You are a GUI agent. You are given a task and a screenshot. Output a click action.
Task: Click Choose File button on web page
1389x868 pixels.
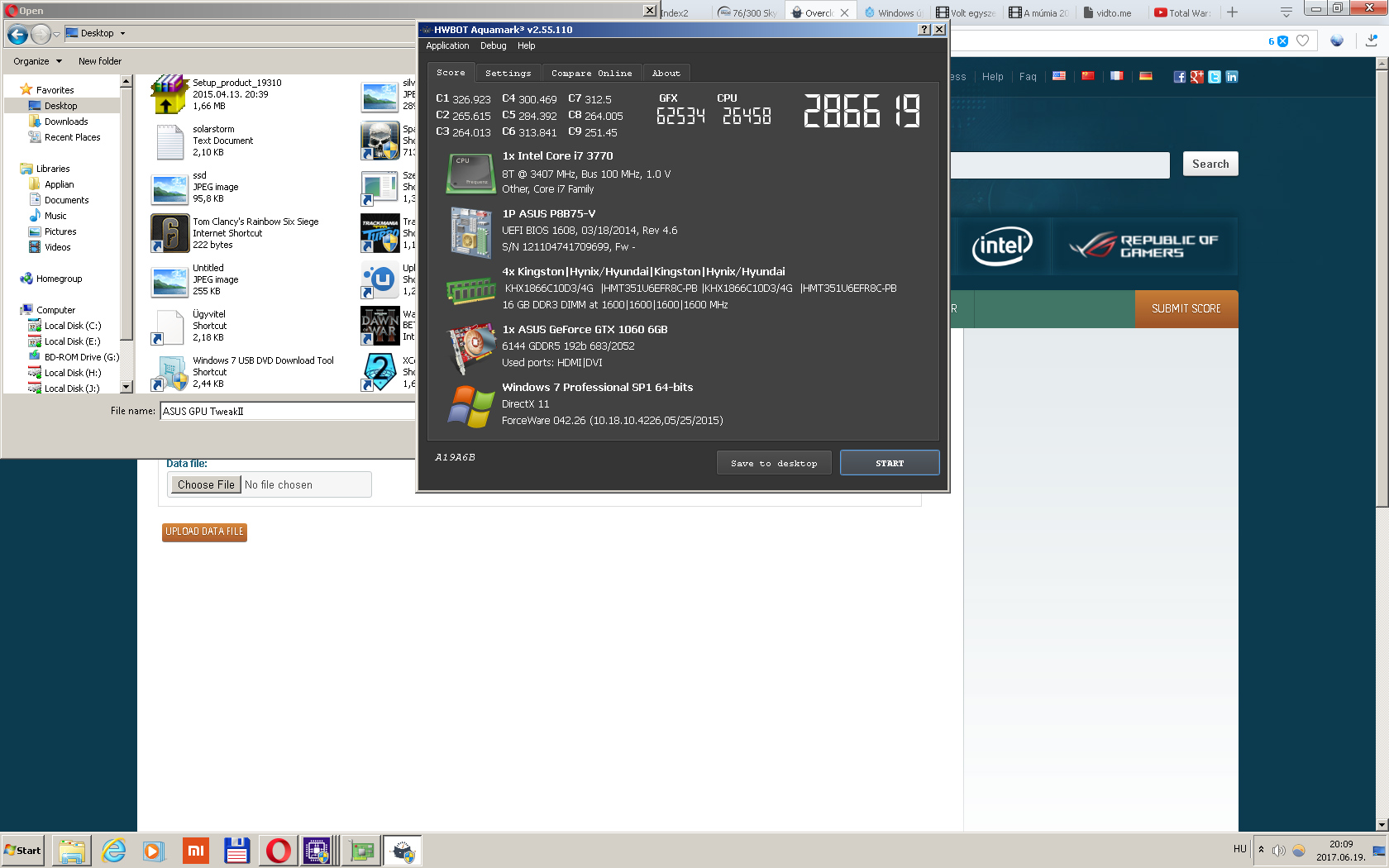(206, 484)
